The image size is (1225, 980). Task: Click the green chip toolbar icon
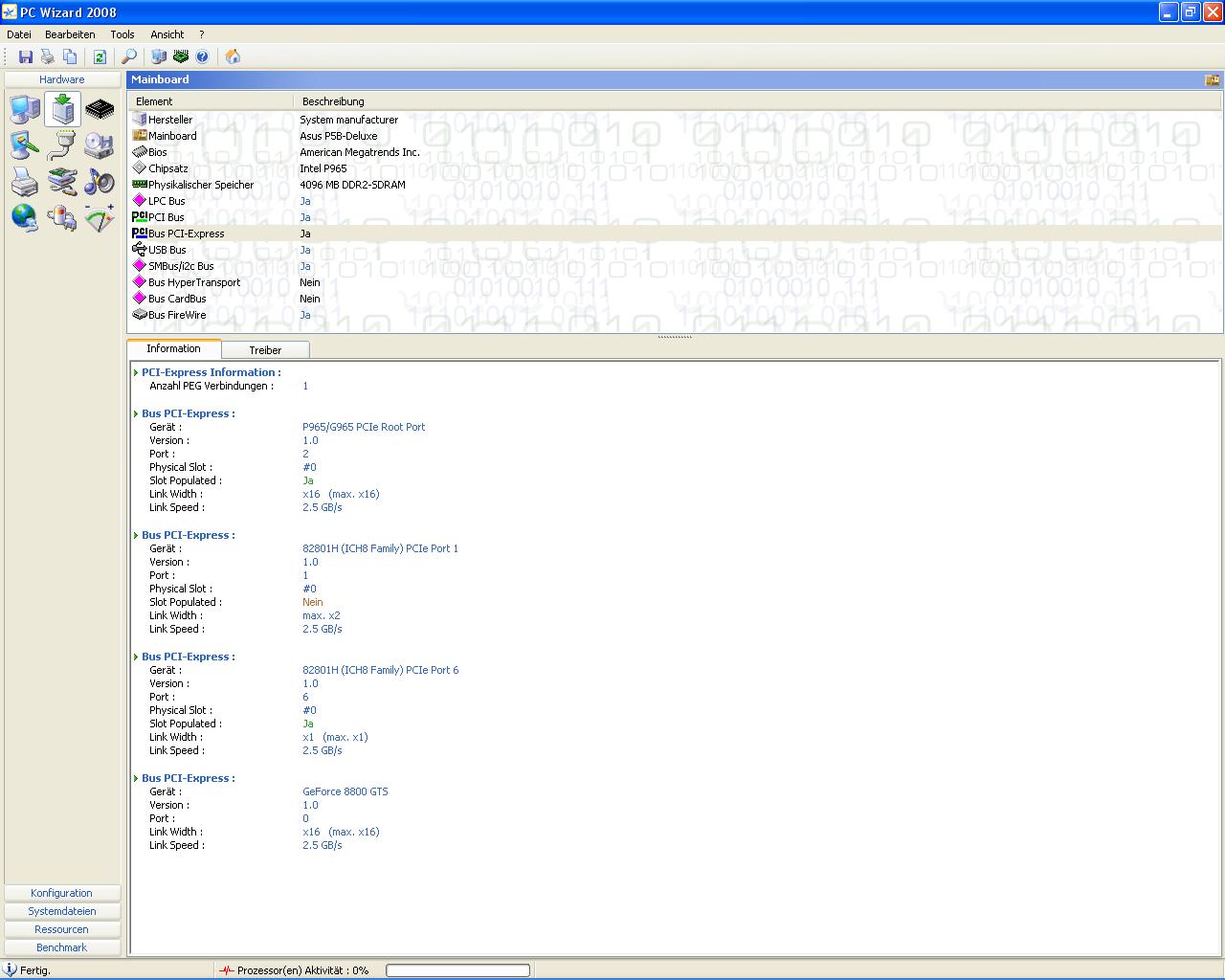coord(181,56)
